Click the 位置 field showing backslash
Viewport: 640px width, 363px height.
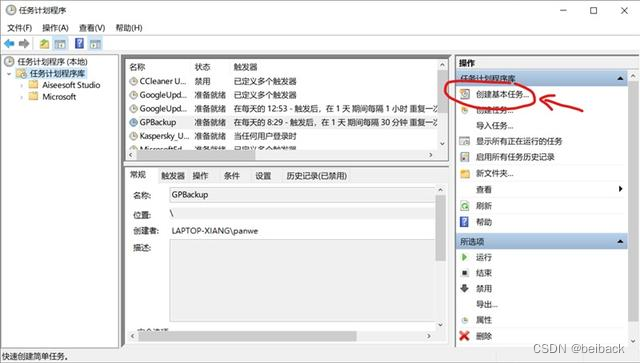(x=302, y=214)
